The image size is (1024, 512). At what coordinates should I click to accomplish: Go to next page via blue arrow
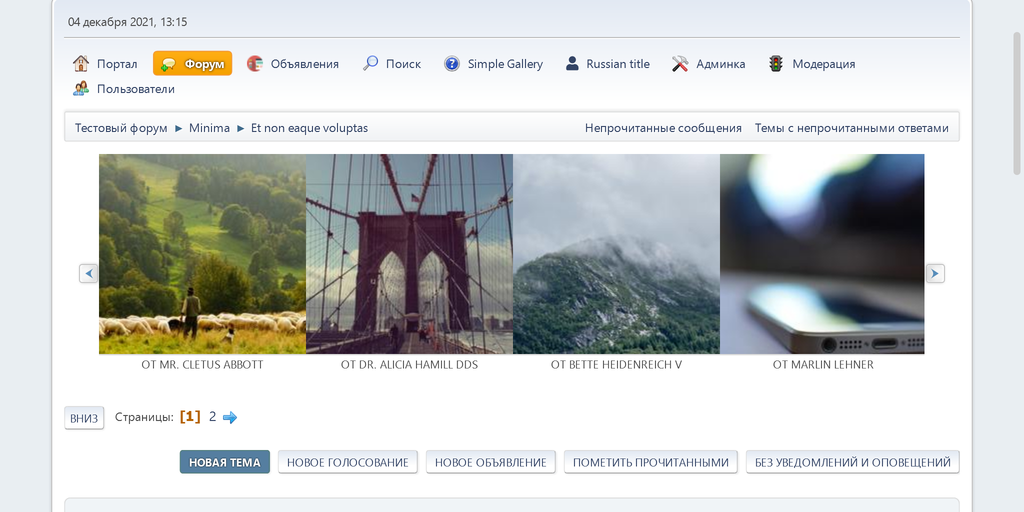click(x=230, y=418)
